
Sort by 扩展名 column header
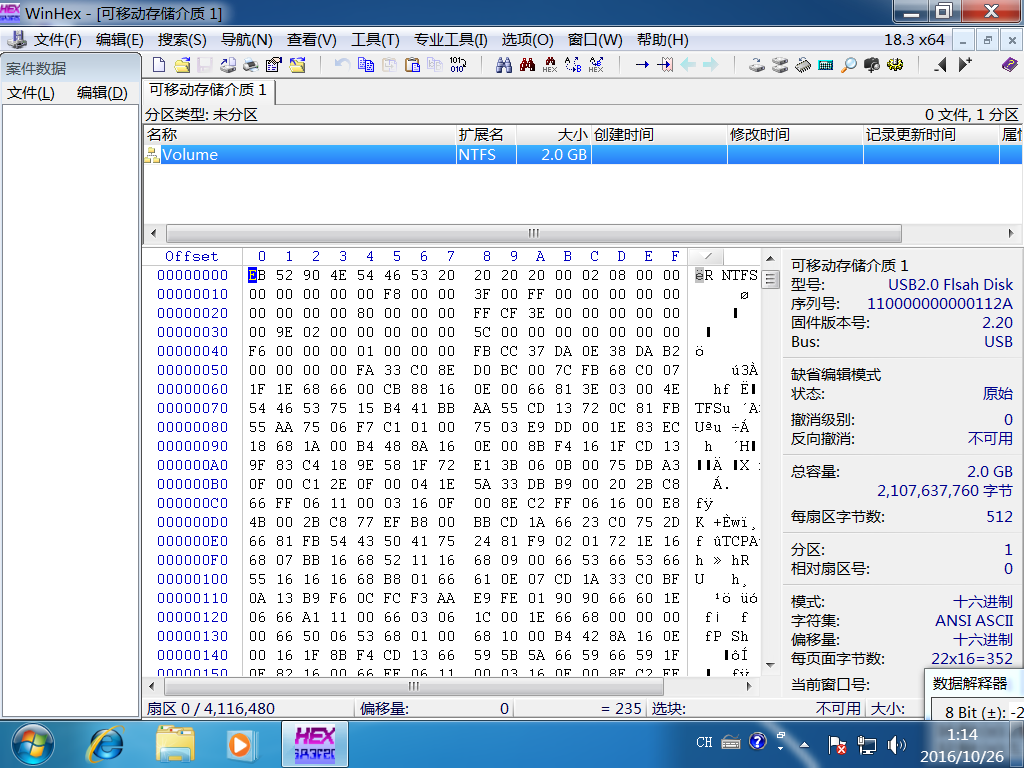tap(485, 135)
